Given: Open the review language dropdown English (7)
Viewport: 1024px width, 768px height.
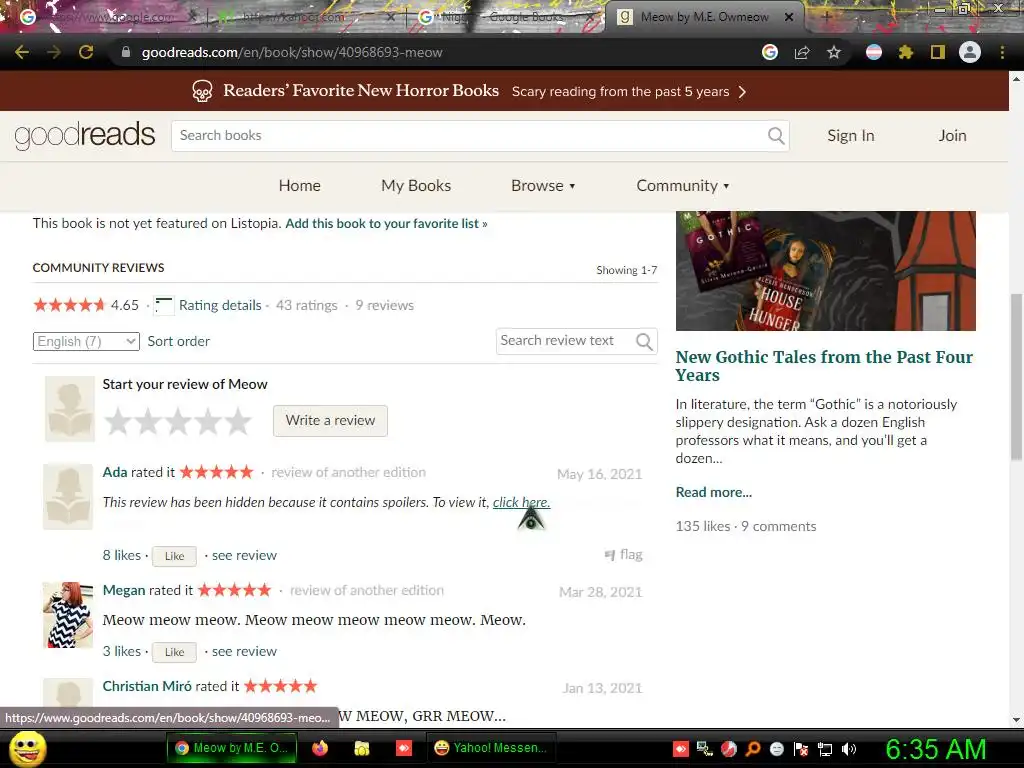Looking at the screenshot, I should pos(86,342).
